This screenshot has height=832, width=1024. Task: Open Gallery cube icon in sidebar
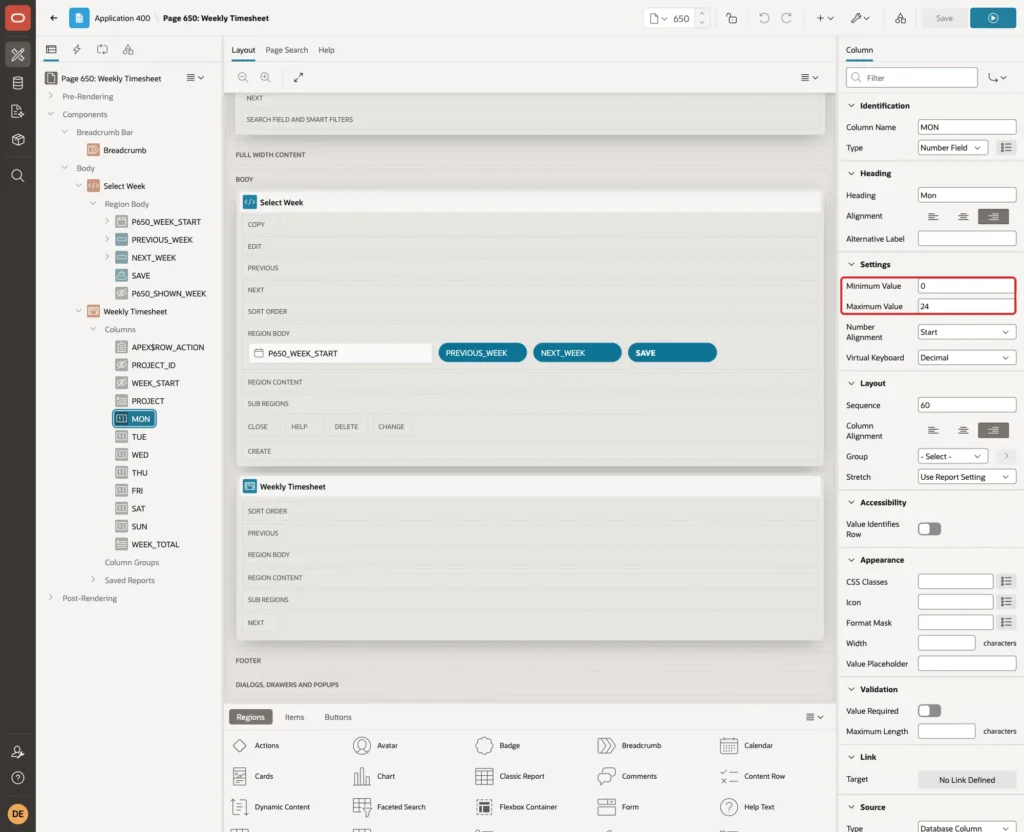[x=18, y=139]
